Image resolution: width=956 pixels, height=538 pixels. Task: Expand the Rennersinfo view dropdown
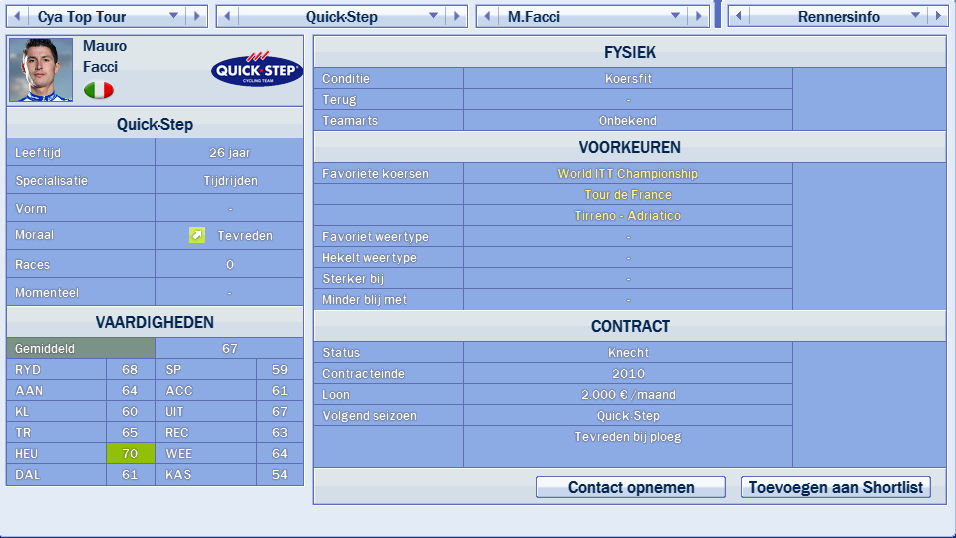(914, 17)
